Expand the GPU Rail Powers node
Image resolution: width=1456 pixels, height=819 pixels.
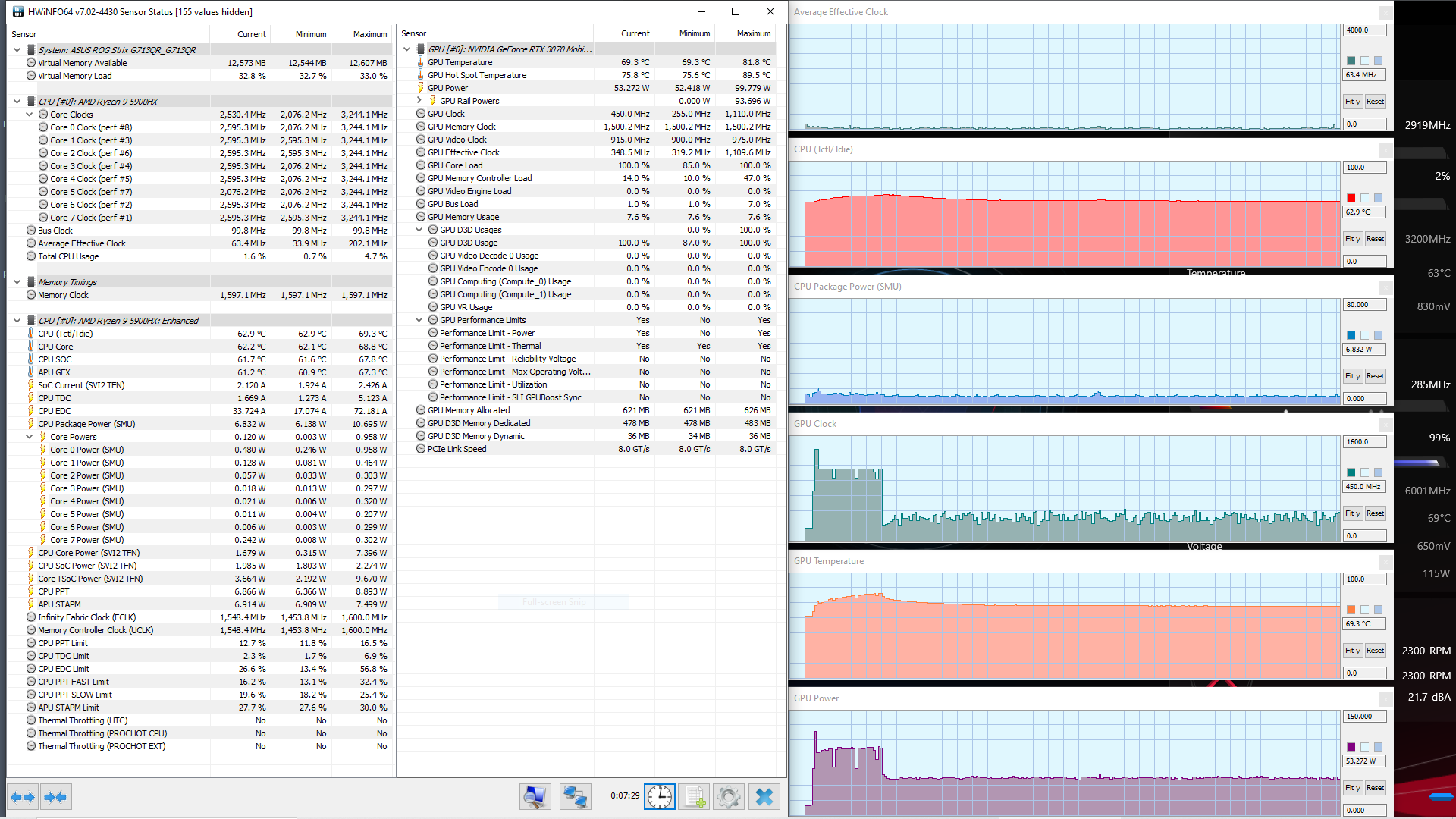[x=419, y=101]
